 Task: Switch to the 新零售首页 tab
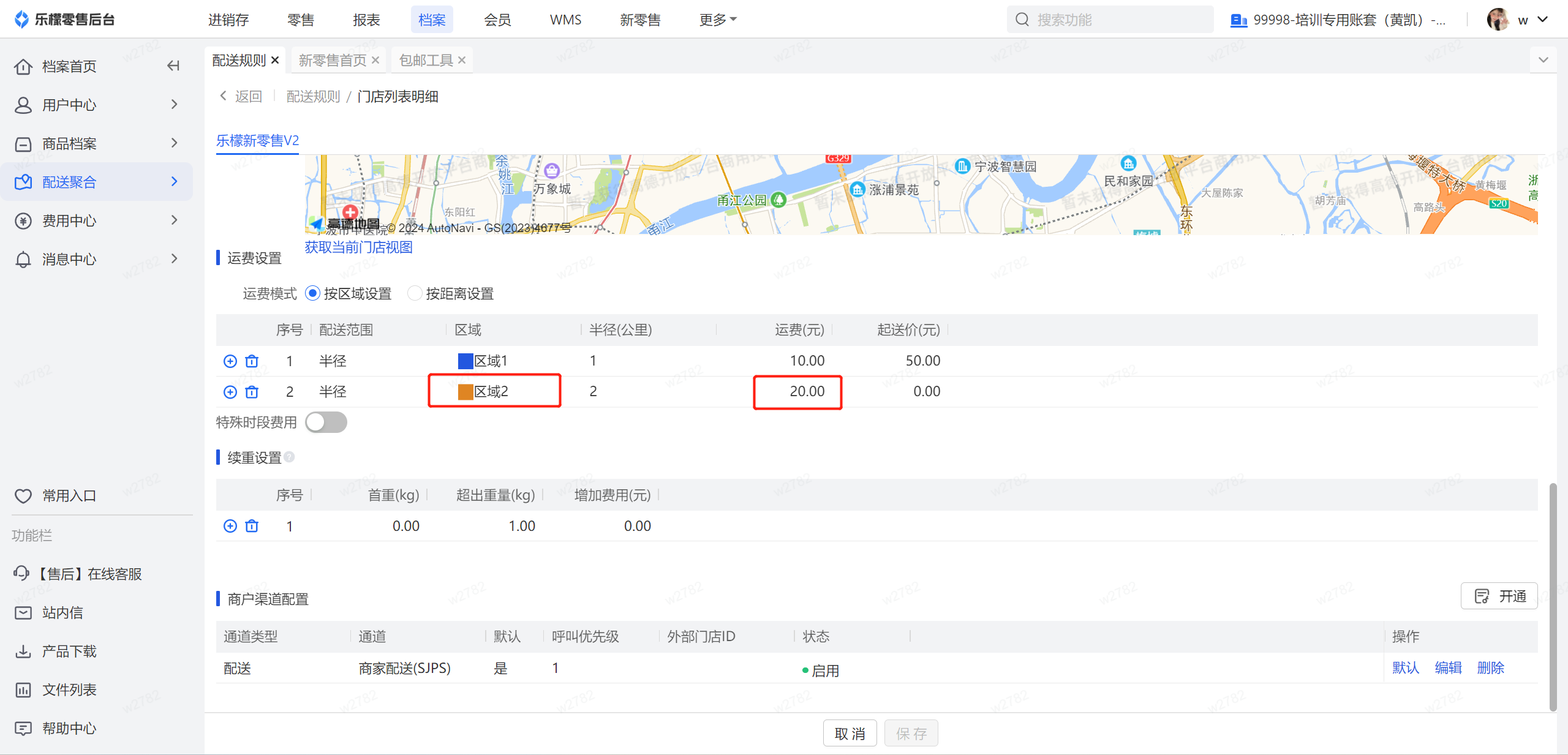[x=333, y=60]
